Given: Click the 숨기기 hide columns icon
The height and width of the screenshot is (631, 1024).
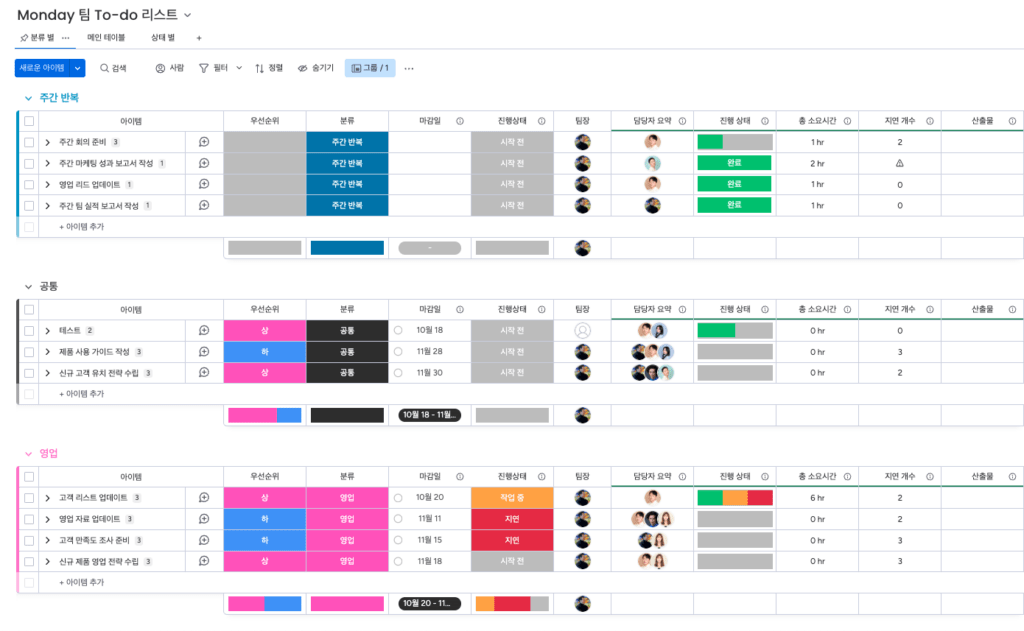Looking at the screenshot, I should (x=303, y=68).
